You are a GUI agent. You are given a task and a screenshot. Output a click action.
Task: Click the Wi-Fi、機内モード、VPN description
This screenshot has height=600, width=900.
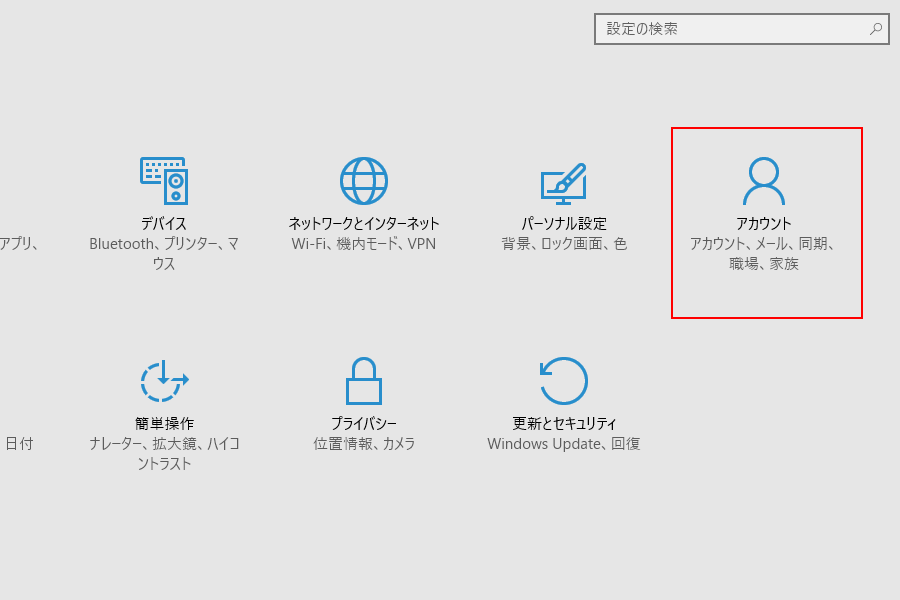click(364, 244)
